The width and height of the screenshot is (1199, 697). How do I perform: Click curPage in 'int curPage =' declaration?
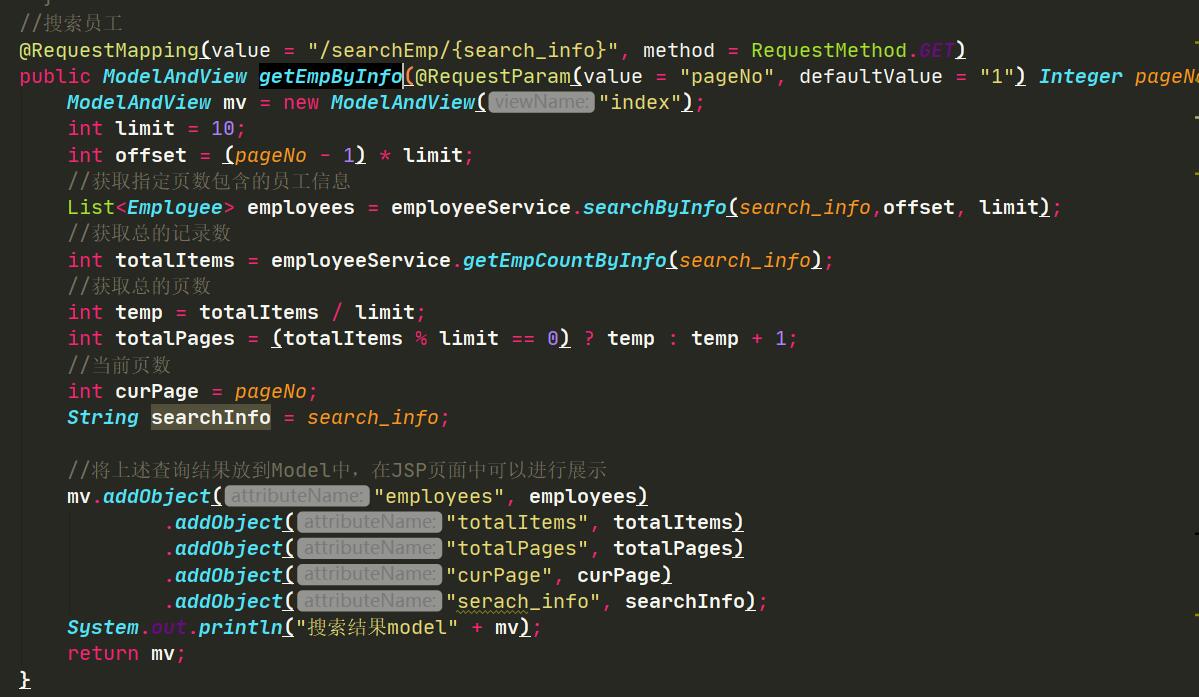157,391
